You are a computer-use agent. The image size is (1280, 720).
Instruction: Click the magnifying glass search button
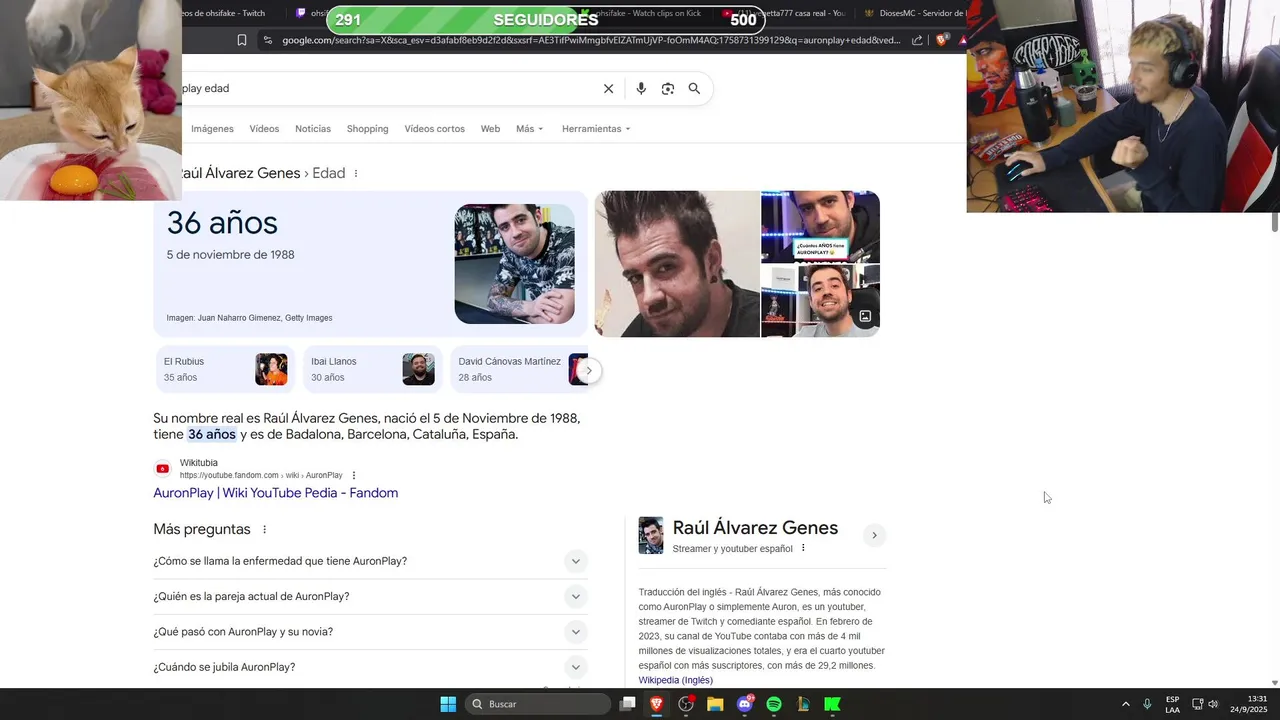point(694,89)
